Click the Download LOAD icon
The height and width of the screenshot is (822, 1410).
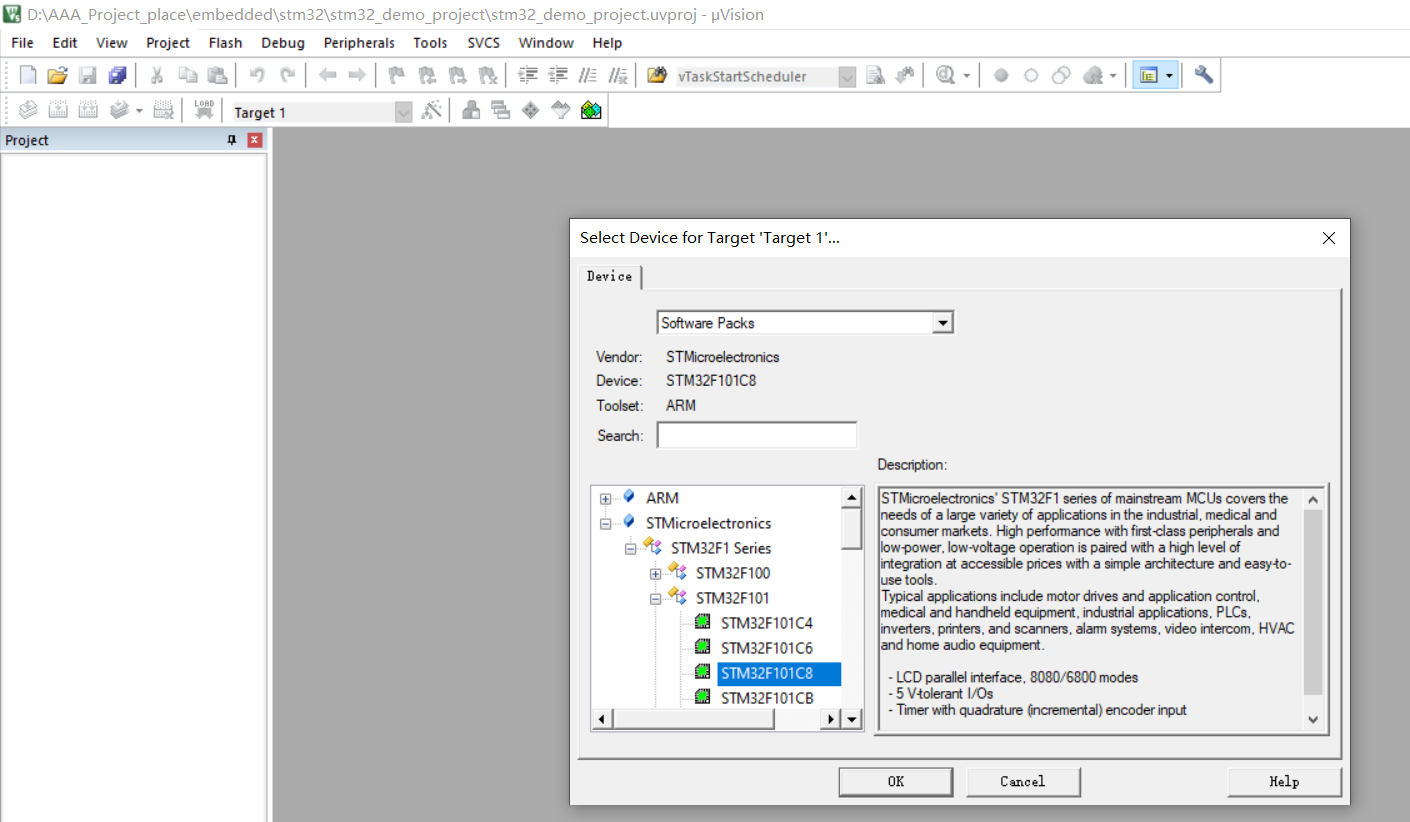[204, 111]
